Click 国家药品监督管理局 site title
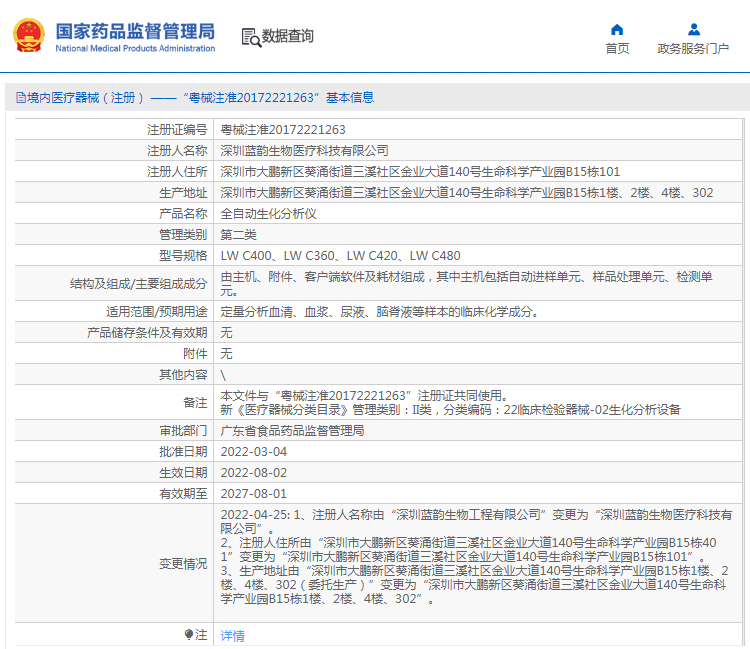750x649 pixels. (135, 32)
